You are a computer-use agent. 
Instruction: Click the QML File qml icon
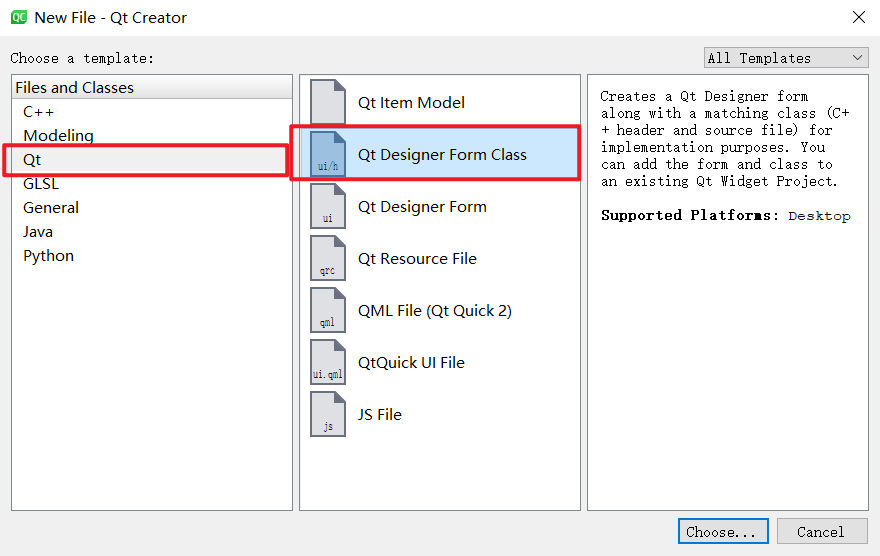(x=328, y=310)
